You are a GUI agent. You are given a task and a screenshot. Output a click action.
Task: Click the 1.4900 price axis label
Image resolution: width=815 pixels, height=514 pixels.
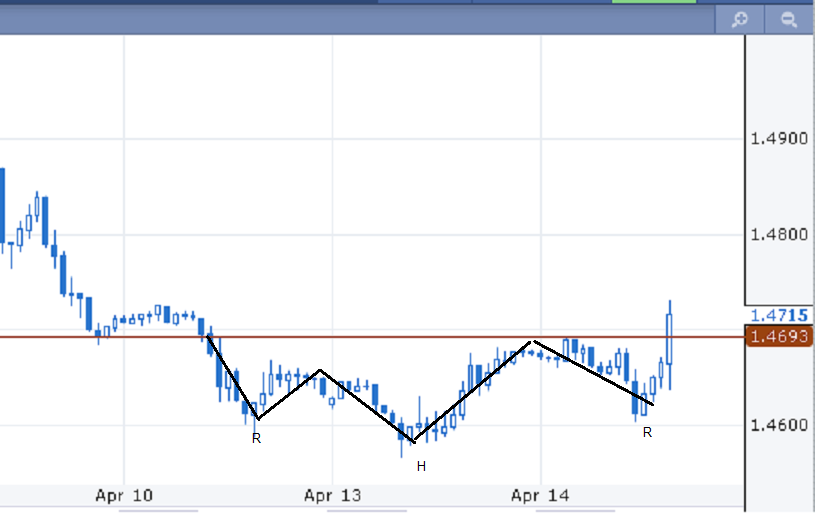[x=779, y=138]
